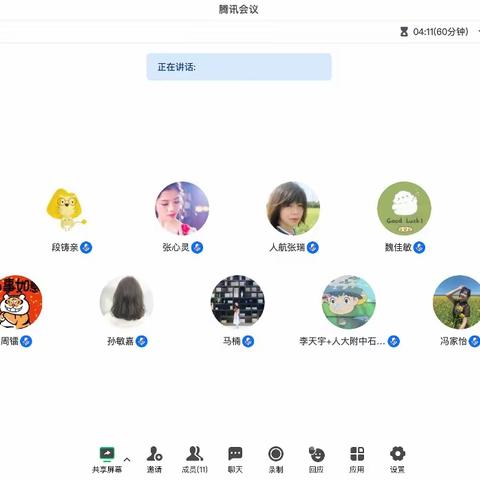Viewport: 480px width, 480px height.
Task: Open the Settings (设置) gear icon
Action: click(397, 454)
